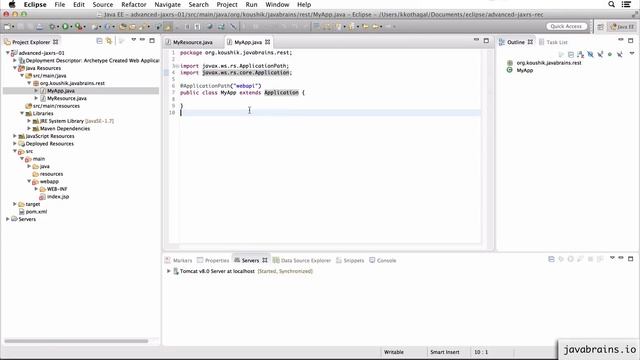This screenshot has height=360, width=640.
Task: Click the Project Explorer horizontal scrollbar
Action: pyautogui.click(x=76, y=341)
